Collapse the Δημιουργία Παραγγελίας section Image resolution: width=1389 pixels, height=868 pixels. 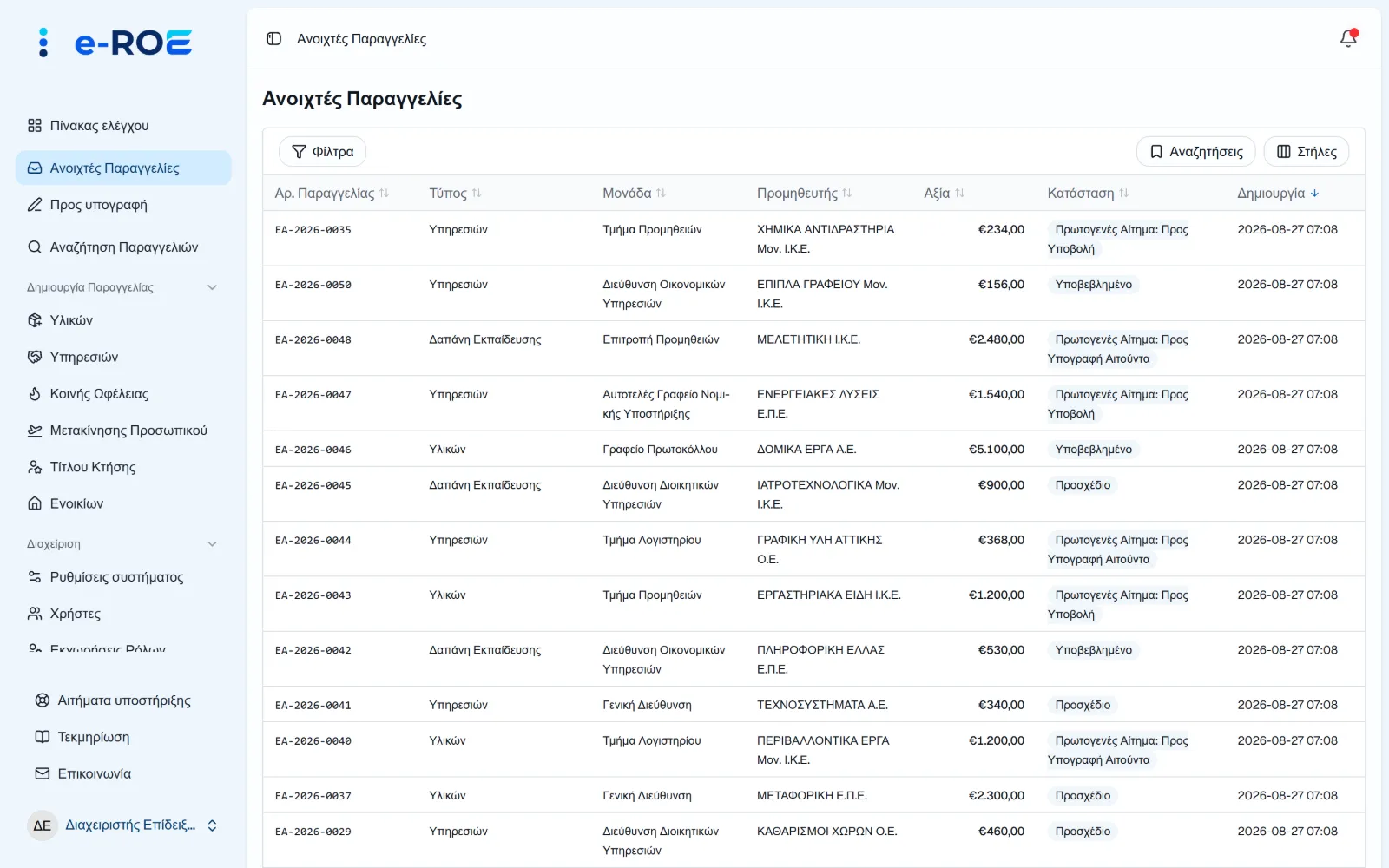tap(212, 287)
